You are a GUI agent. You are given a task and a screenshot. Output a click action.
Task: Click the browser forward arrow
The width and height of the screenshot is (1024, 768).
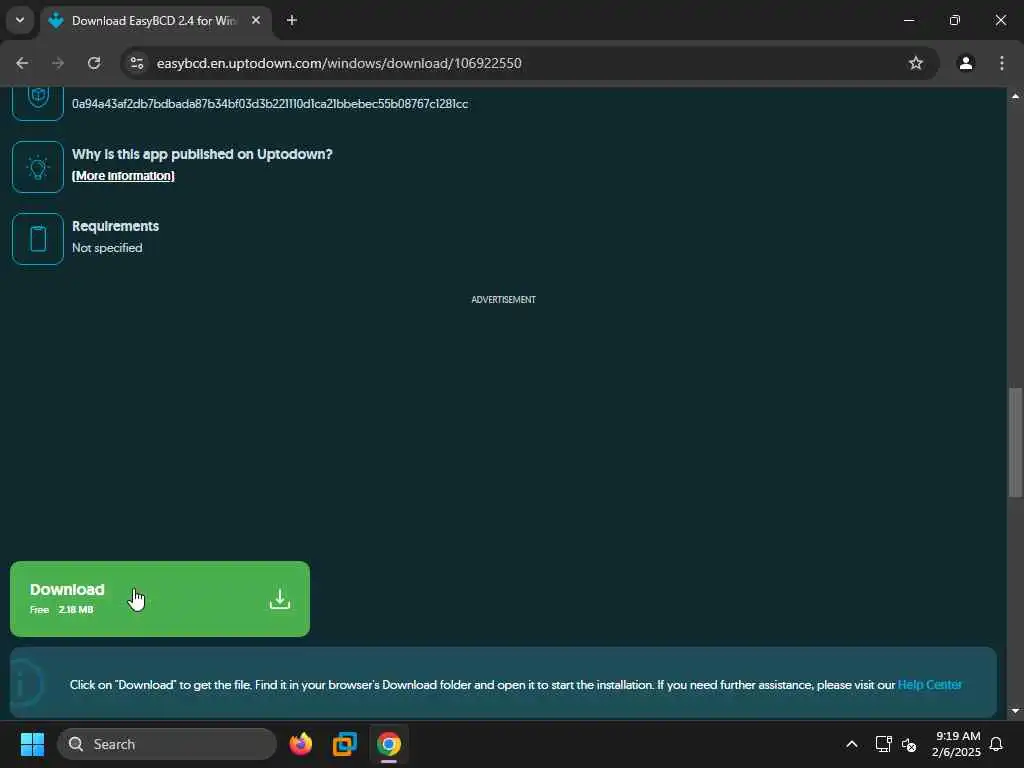pos(58,63)
